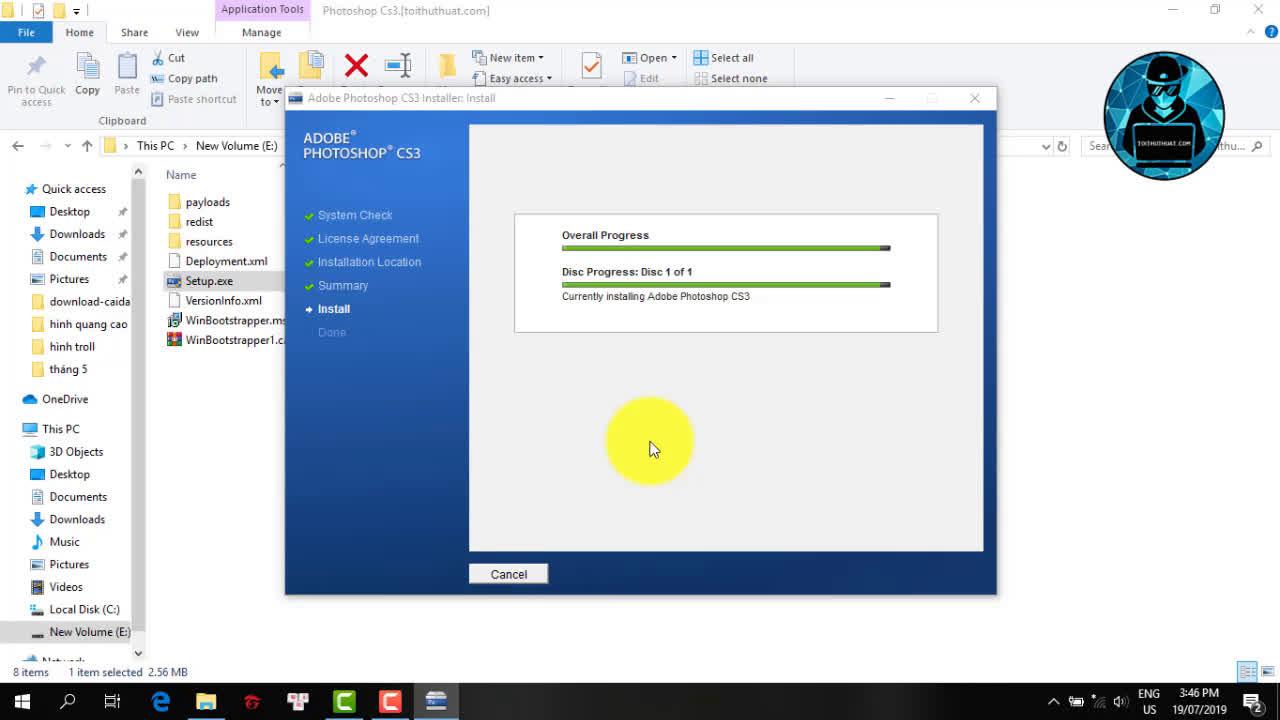Click This PC in address bar

click(155, 146)
